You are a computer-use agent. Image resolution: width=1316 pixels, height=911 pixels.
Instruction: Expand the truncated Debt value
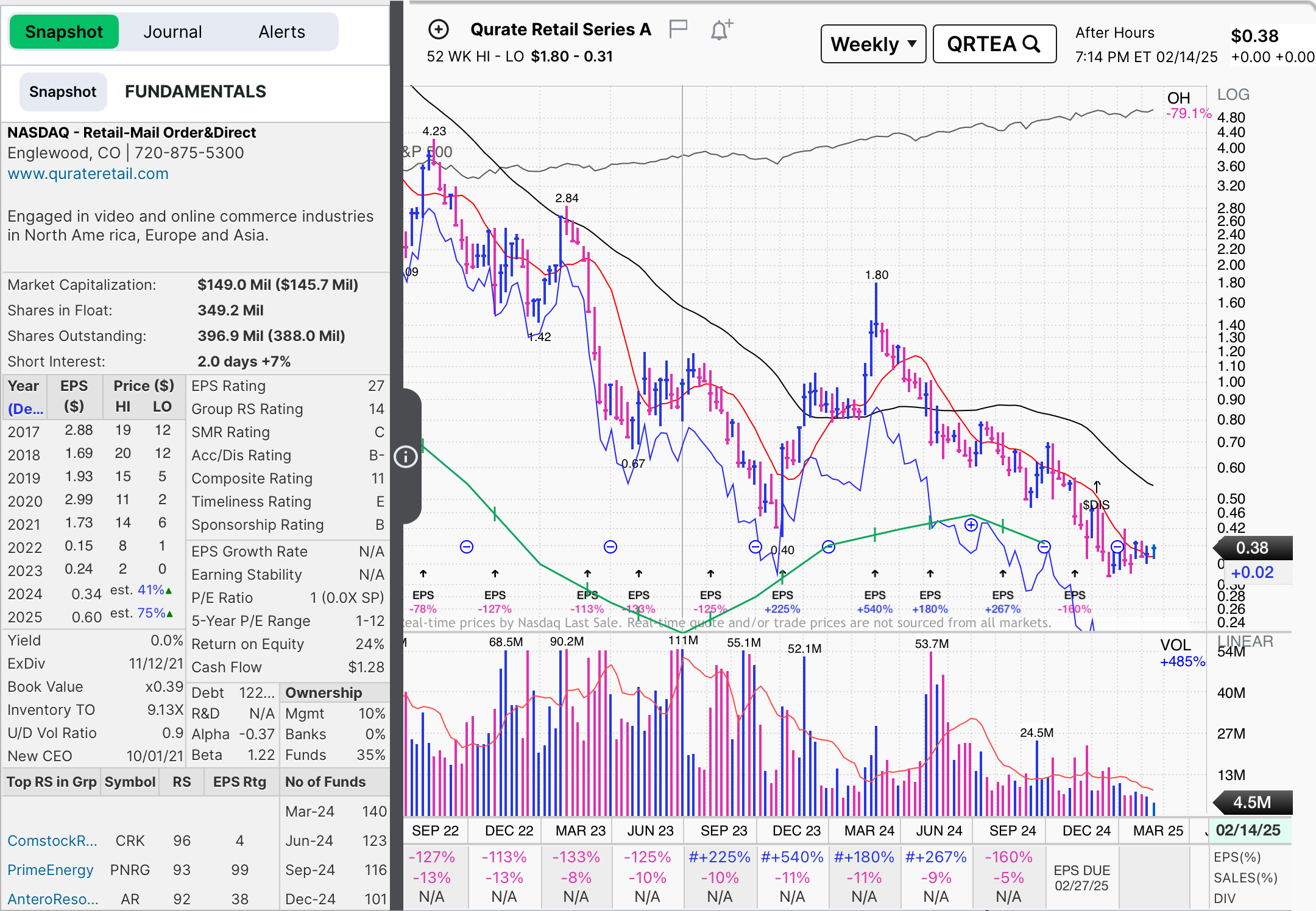[x=256, y=693]
